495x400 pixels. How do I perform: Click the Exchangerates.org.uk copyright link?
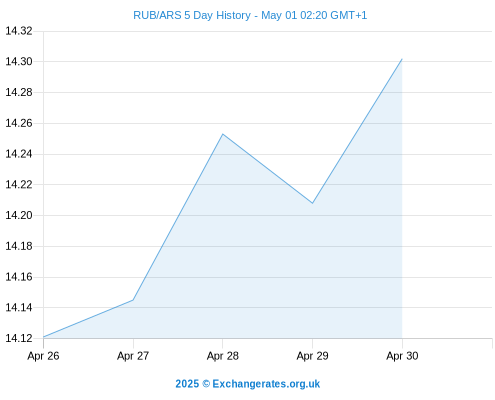pyautogui.click(x=248, y=384)
